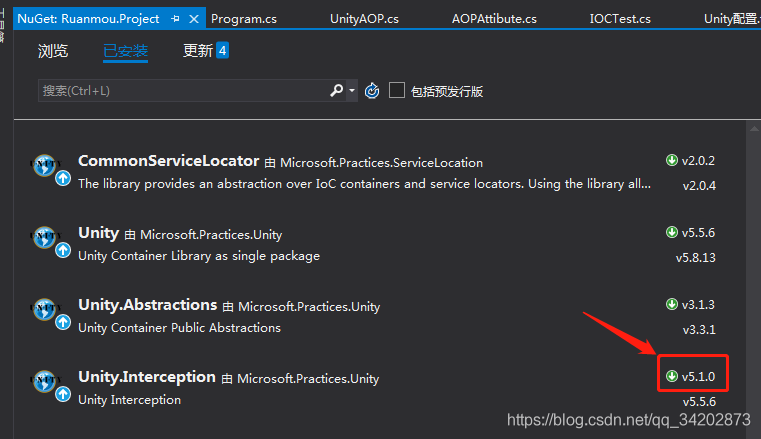The image size is (761, 439).
Task: Switch to the Installed (已安装) tab
Action: tap(125, 51)
